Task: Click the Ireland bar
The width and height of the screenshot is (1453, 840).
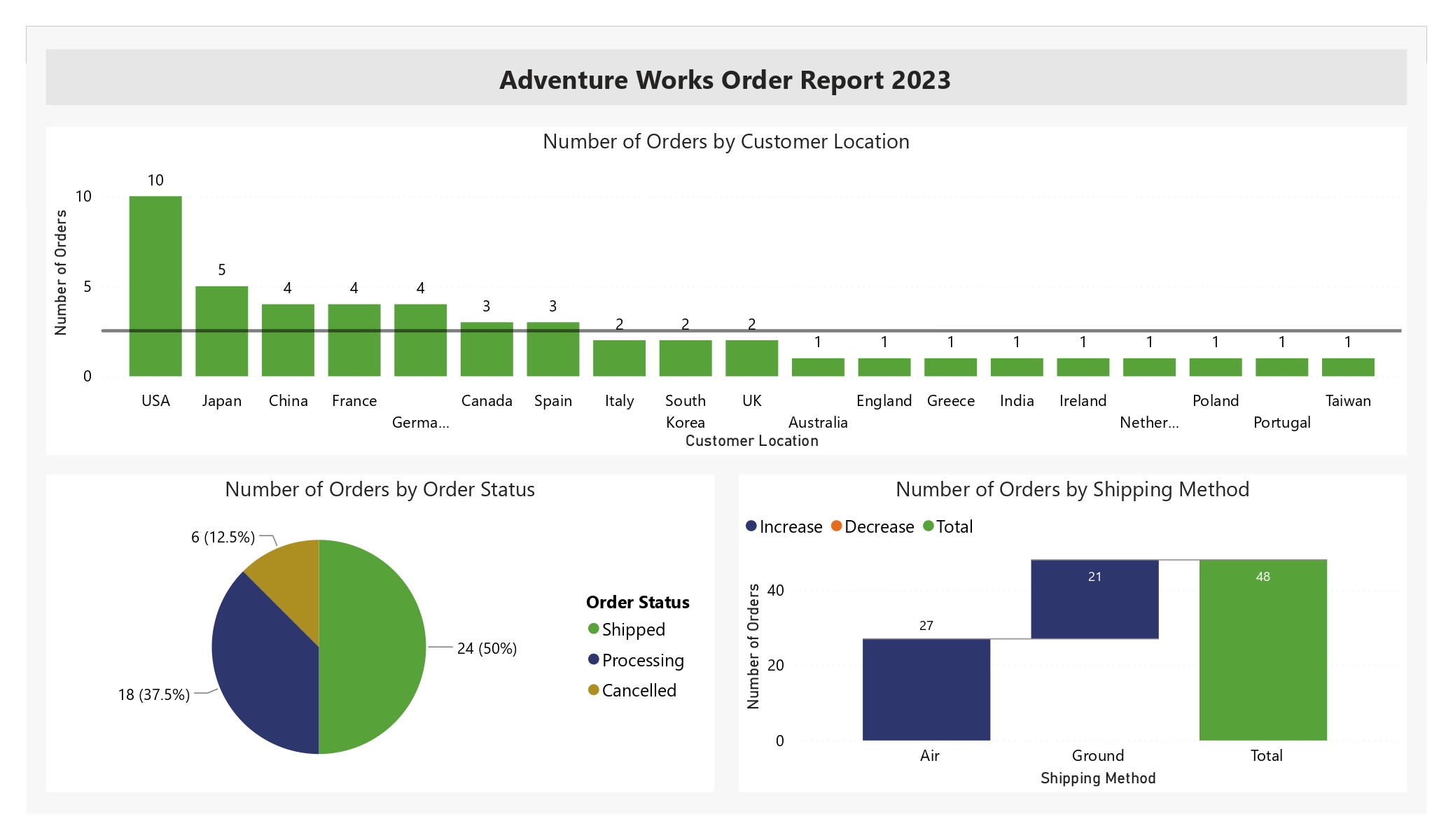Action: [x=1083, y=367]
